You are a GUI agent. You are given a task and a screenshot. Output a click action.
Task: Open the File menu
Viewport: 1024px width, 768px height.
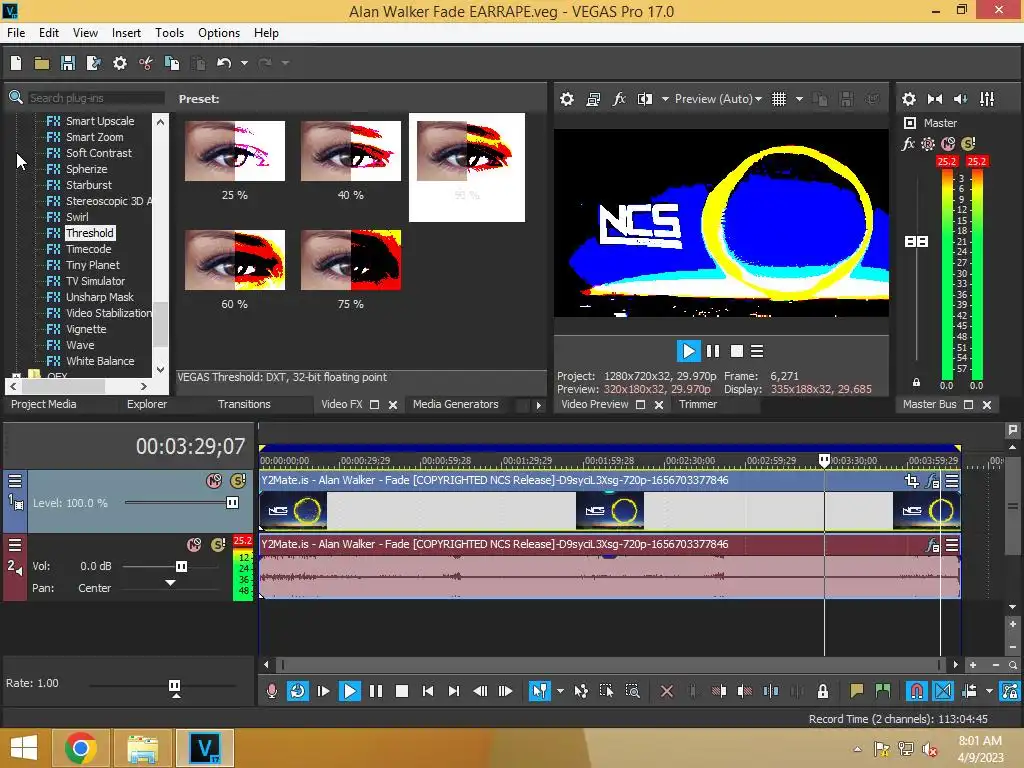(x=16, y=33)
